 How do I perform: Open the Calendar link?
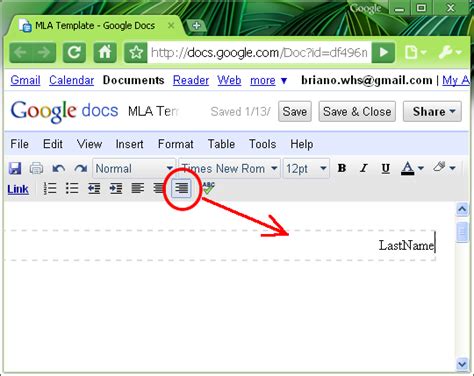click(x=72, y=80)
